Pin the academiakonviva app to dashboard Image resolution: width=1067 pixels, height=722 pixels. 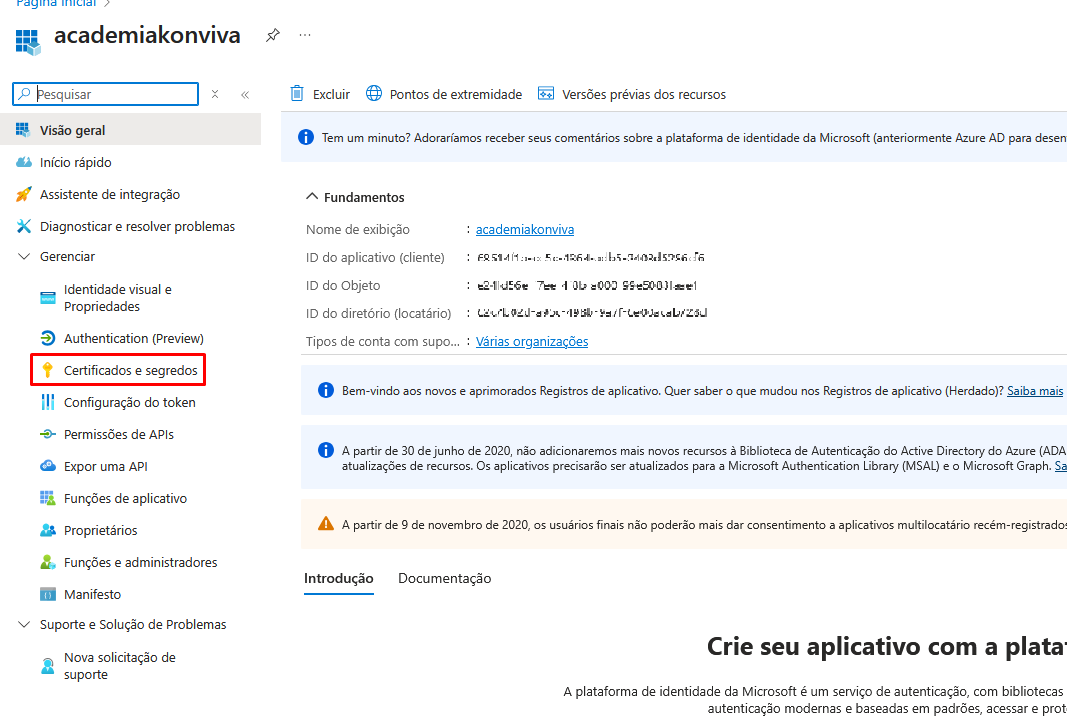pos(273,35)
